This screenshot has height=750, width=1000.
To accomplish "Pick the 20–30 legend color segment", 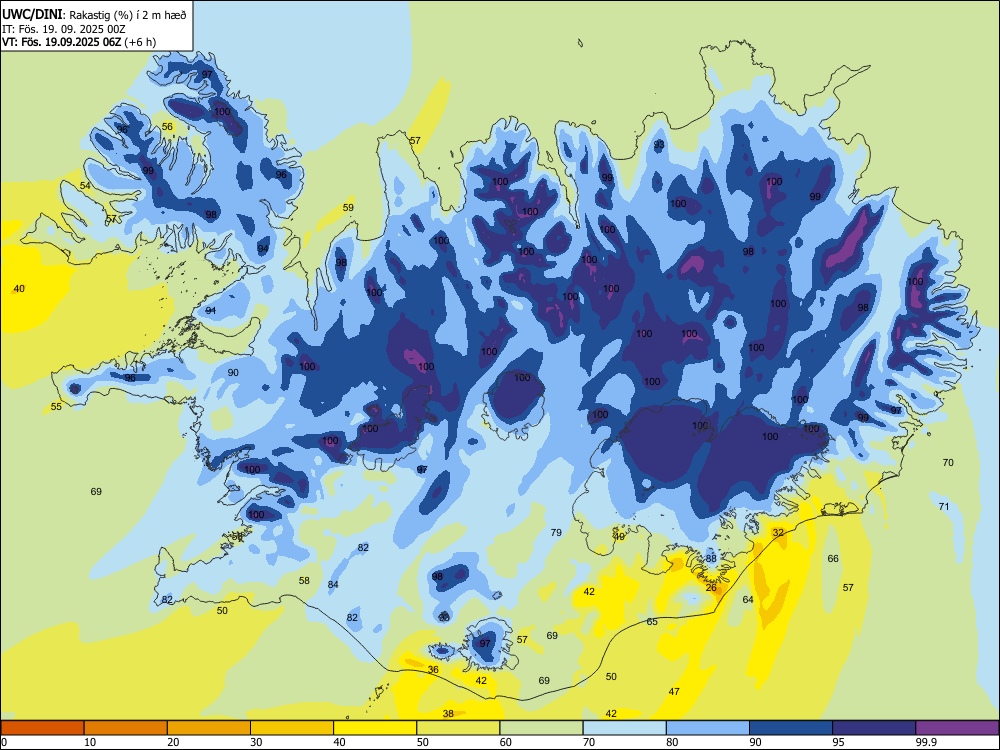I will point(209,728).
